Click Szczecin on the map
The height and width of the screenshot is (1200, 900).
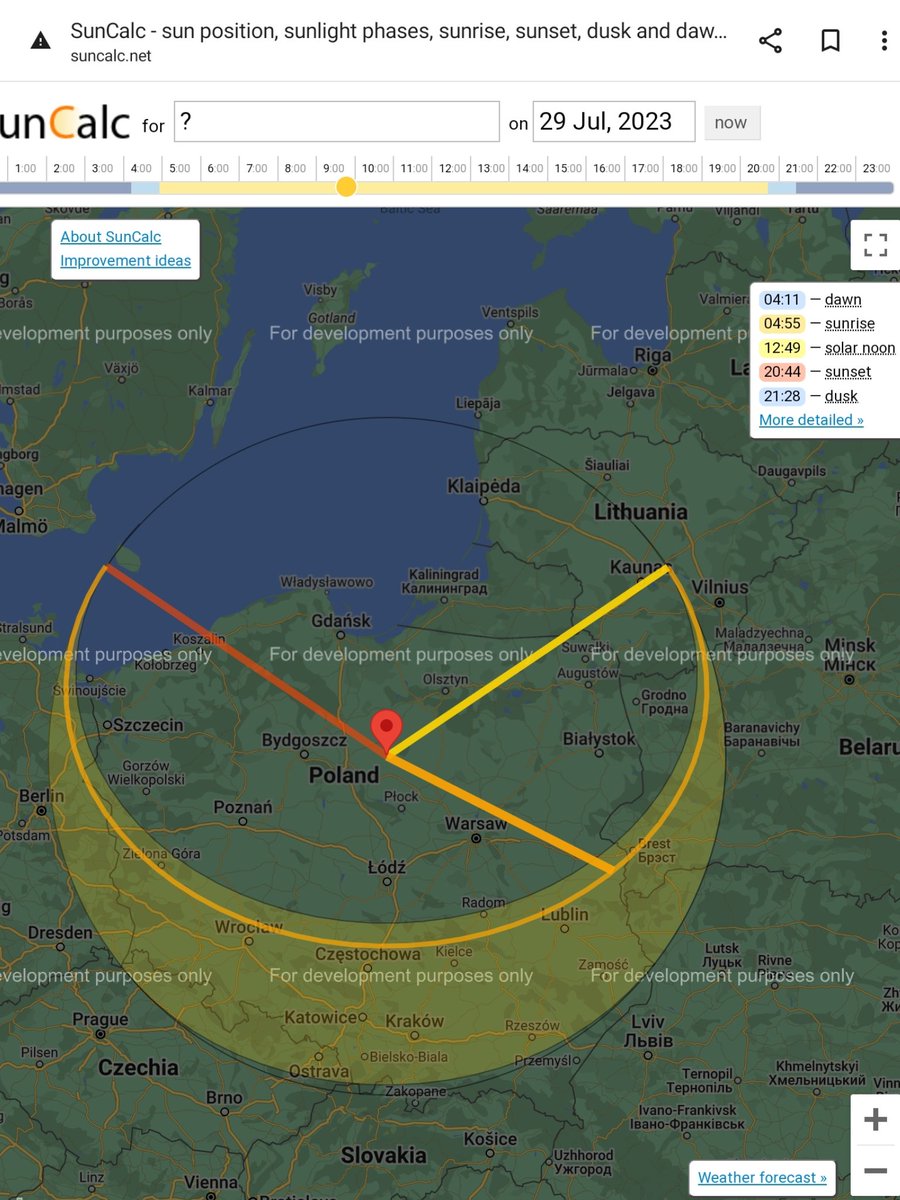148,724
